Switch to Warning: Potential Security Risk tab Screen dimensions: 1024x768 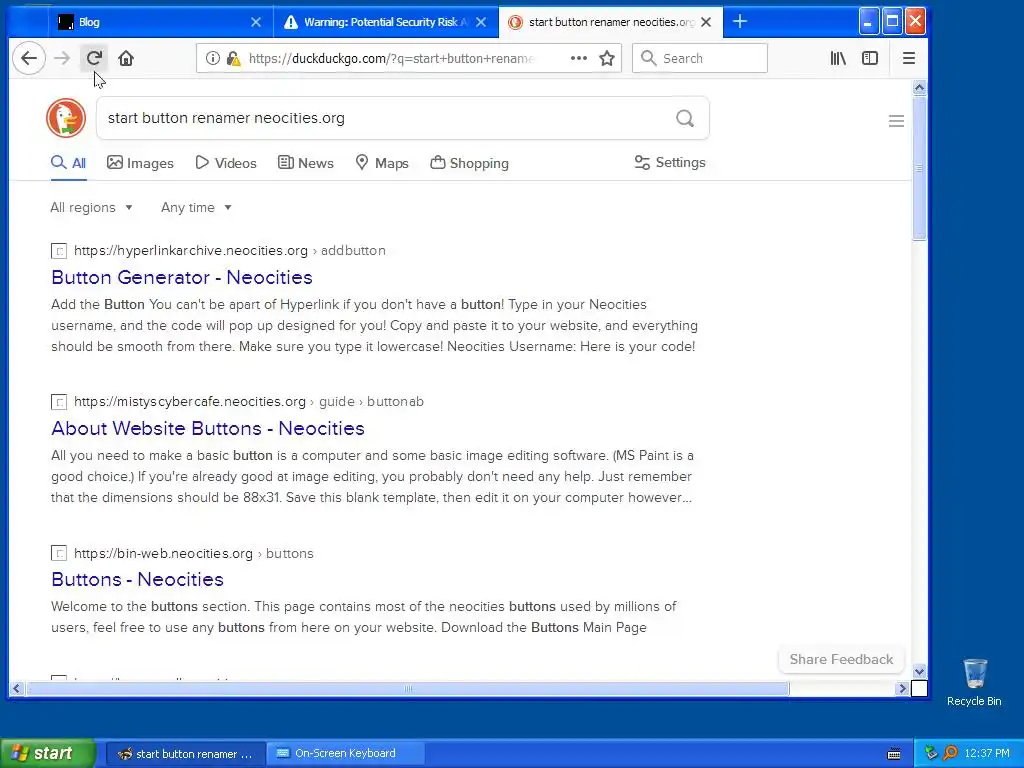tap(385, 22)
